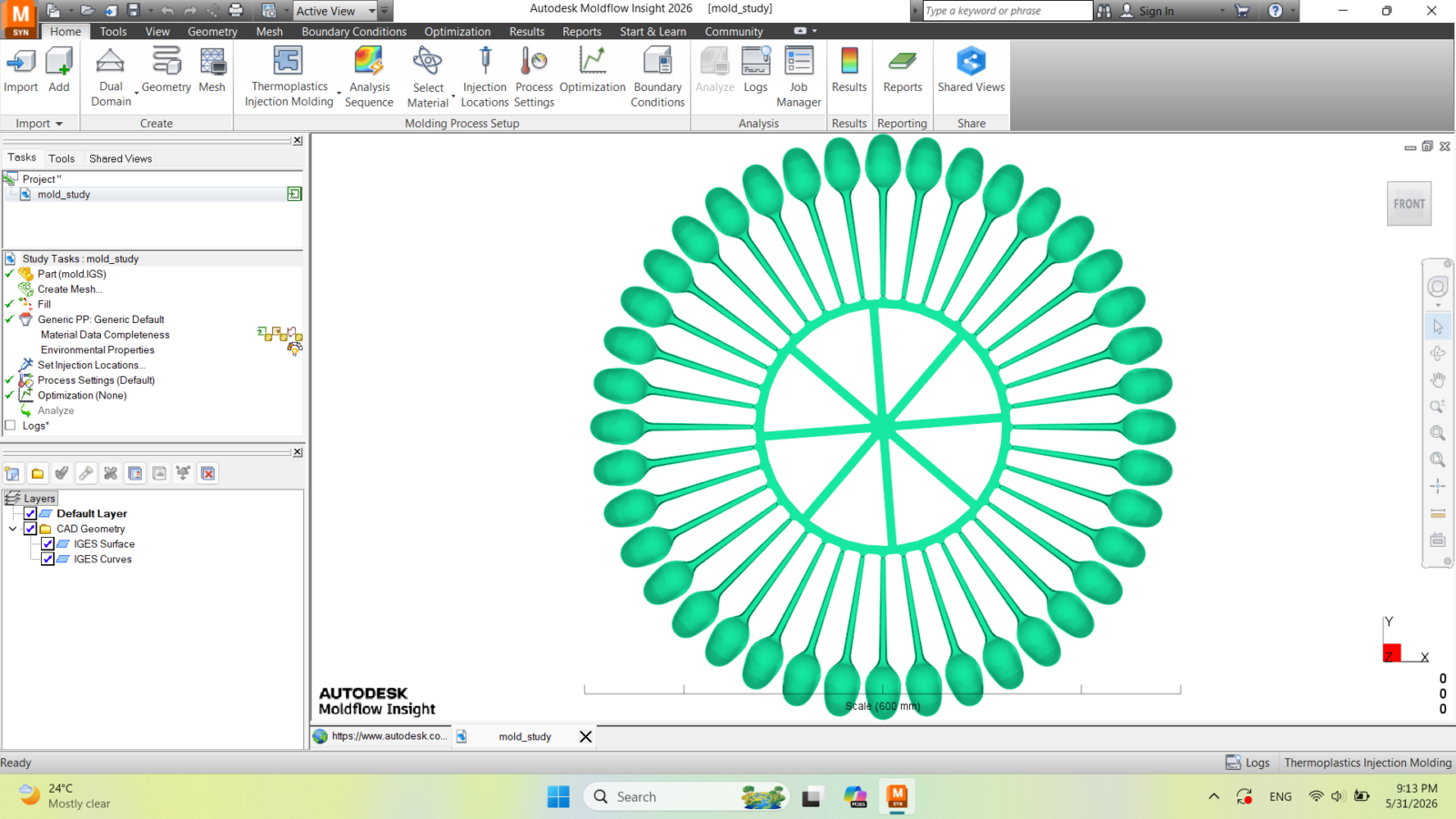This screenshot has width=1456, height=819.
Task: Open the Boundary Conditions ribbon tool
Action: coord(657,76)
